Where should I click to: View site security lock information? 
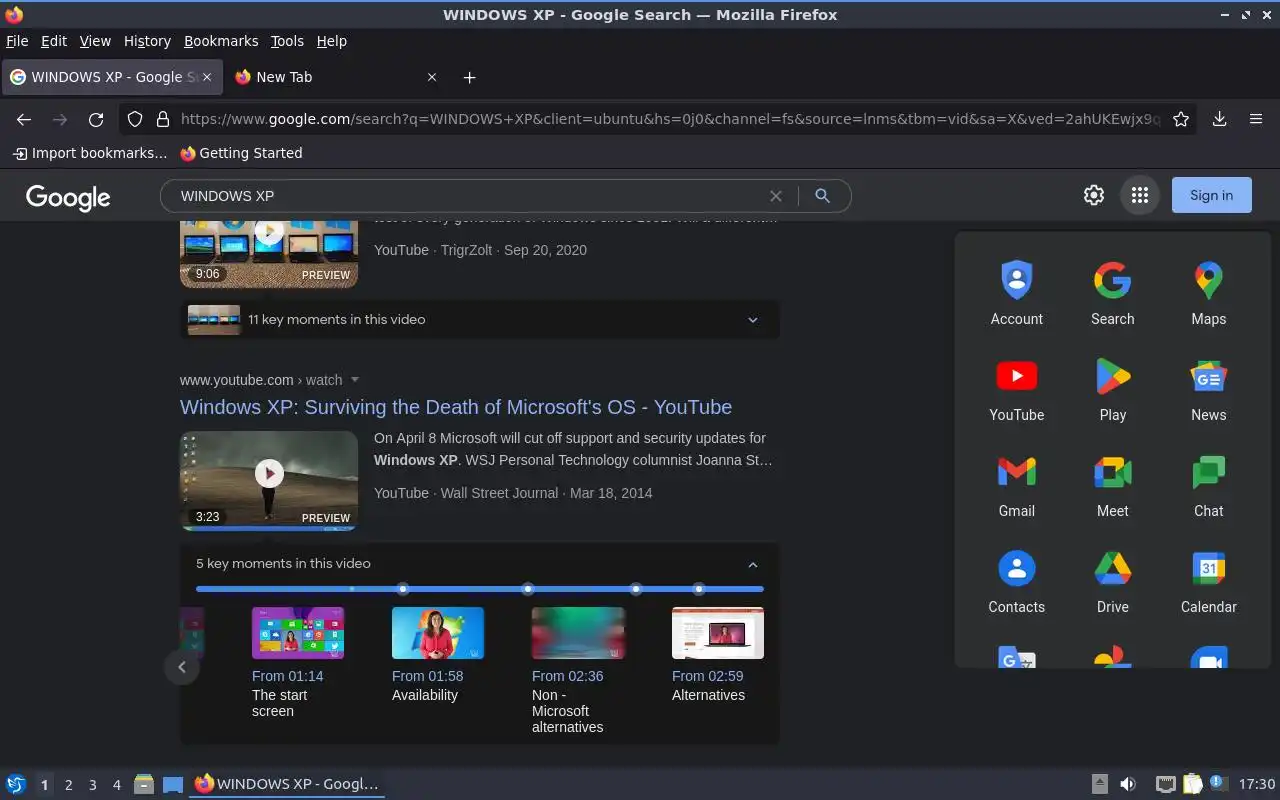pos(163,119)
